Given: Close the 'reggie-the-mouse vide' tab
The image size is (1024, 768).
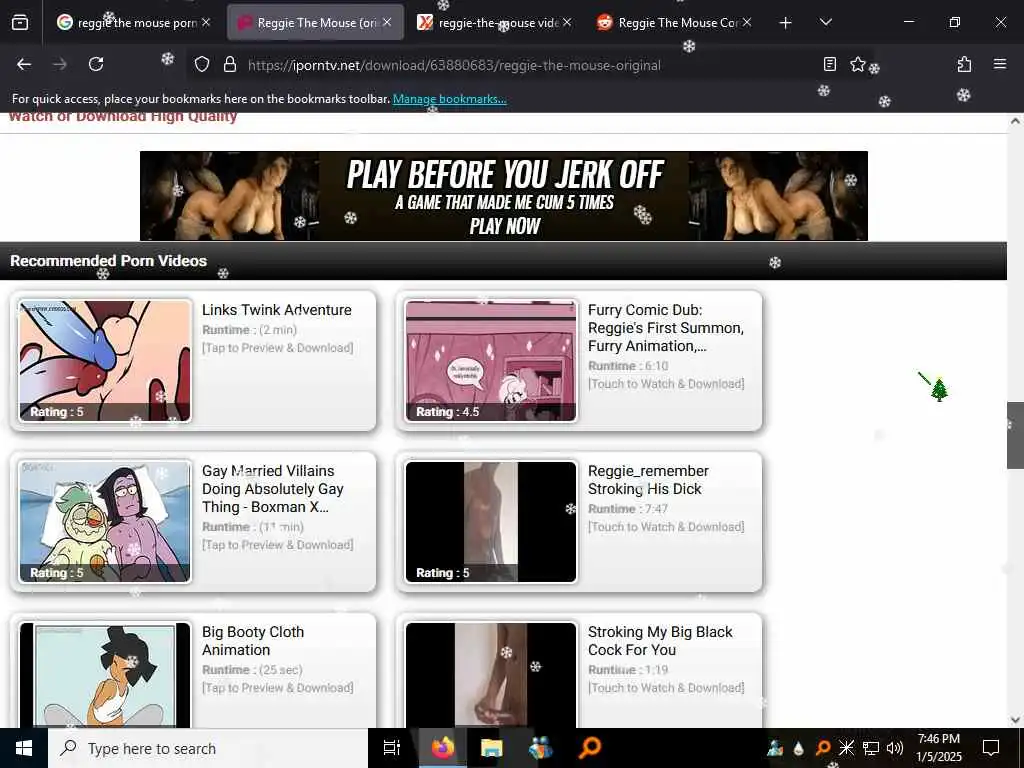Looking at the screenshot, I should pyautogui.click(x=567, y=22).
